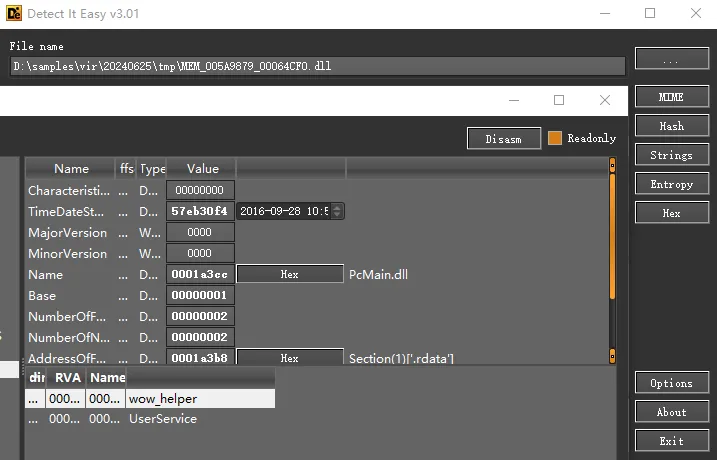The image size is (717, 460).
Task: Adjust the TimeDateStamp spinner arrows
Action: [x=337, y=211]
